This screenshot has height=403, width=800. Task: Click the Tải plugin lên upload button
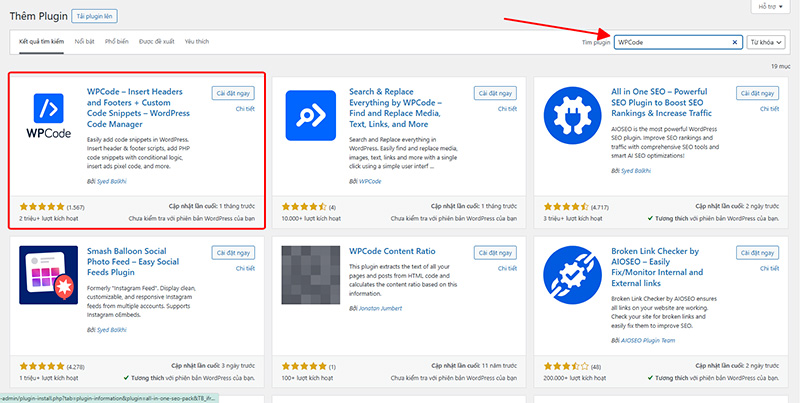[x=95, y=16]
